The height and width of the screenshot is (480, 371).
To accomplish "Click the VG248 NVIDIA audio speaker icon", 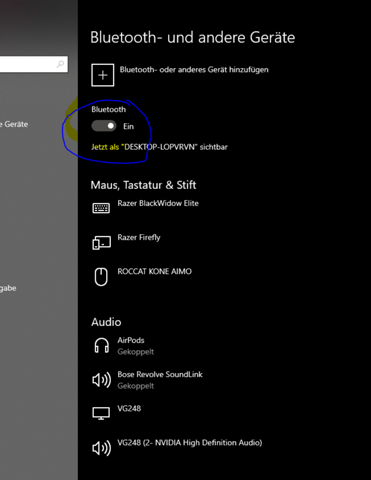I will [101, 448].
